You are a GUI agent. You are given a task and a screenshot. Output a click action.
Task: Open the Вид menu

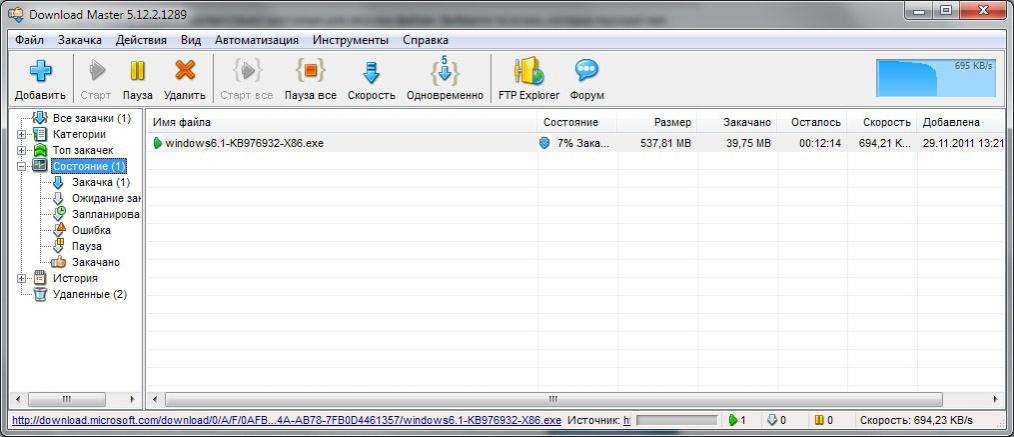click(191, 40)
